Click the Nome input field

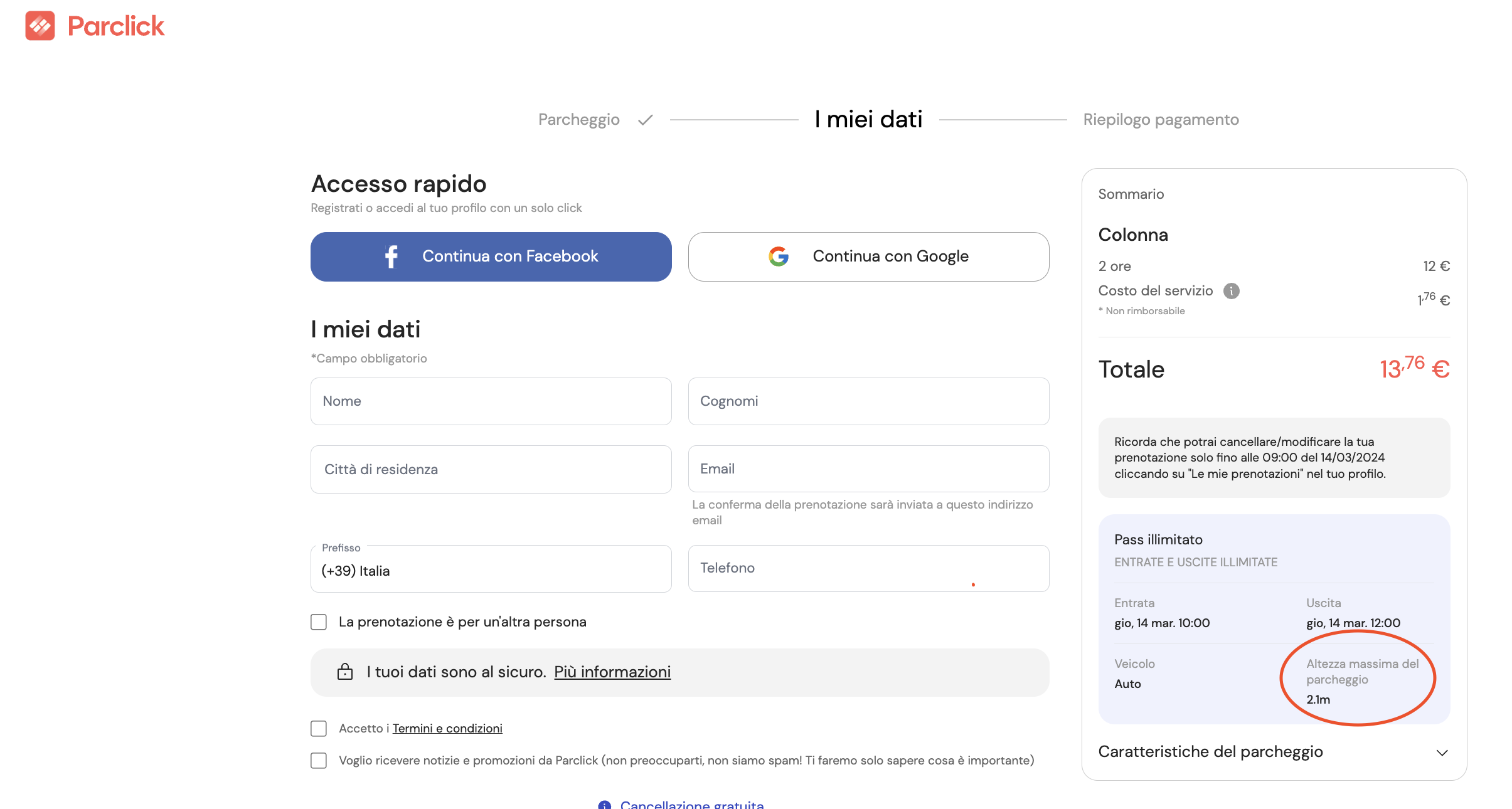coord(491,401)
